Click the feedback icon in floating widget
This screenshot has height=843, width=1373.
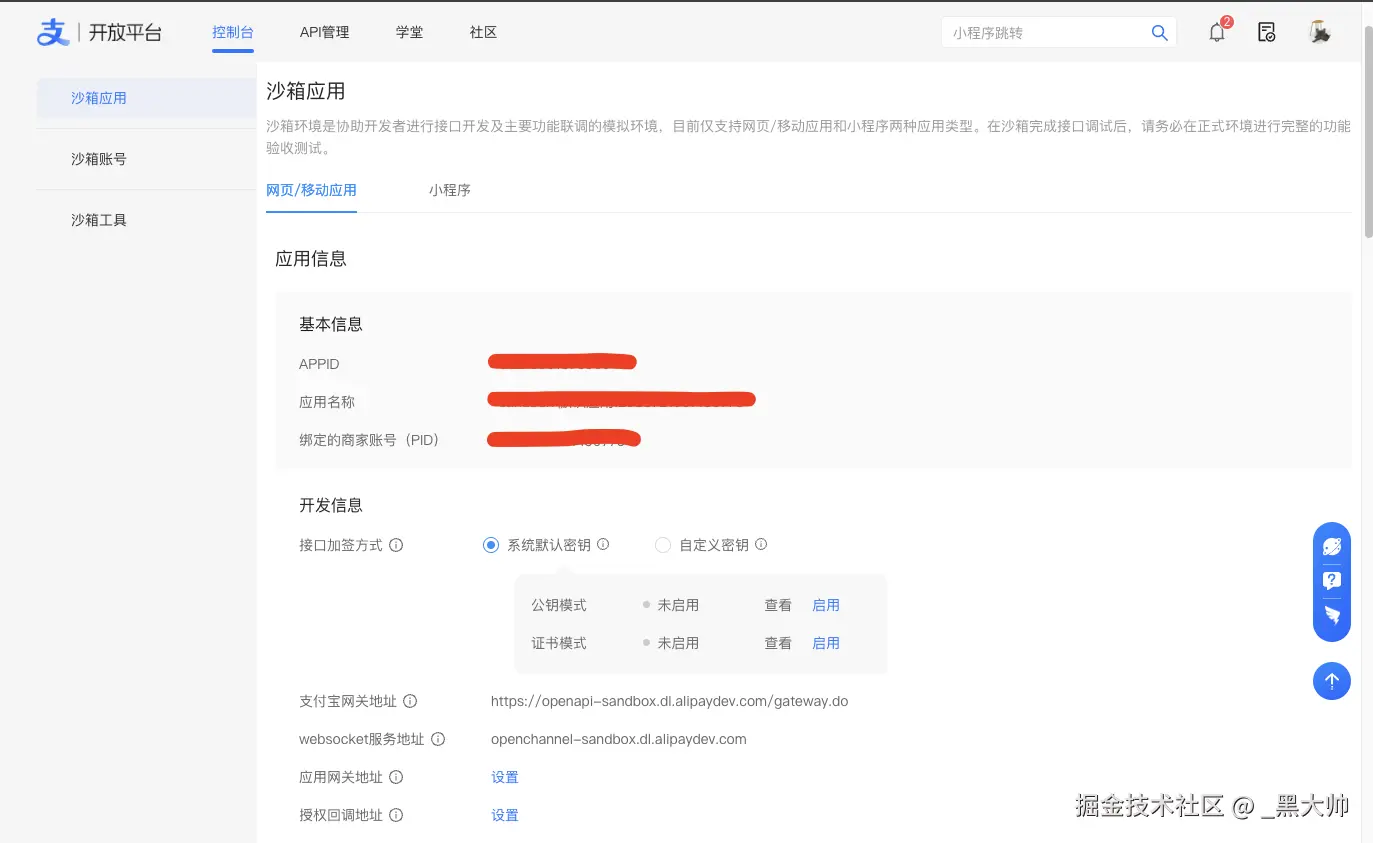pyautogui.click(x=1332, y=615)
